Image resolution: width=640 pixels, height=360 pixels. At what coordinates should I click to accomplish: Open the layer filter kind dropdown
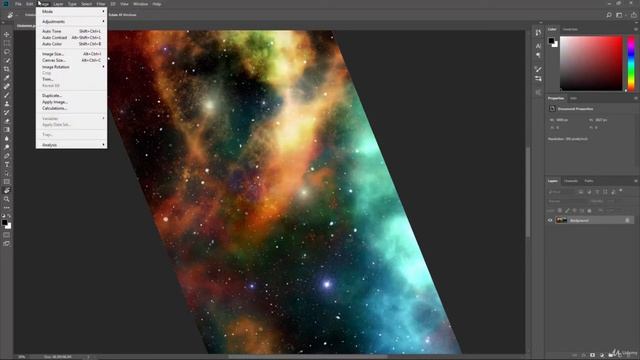click(561, 192)
